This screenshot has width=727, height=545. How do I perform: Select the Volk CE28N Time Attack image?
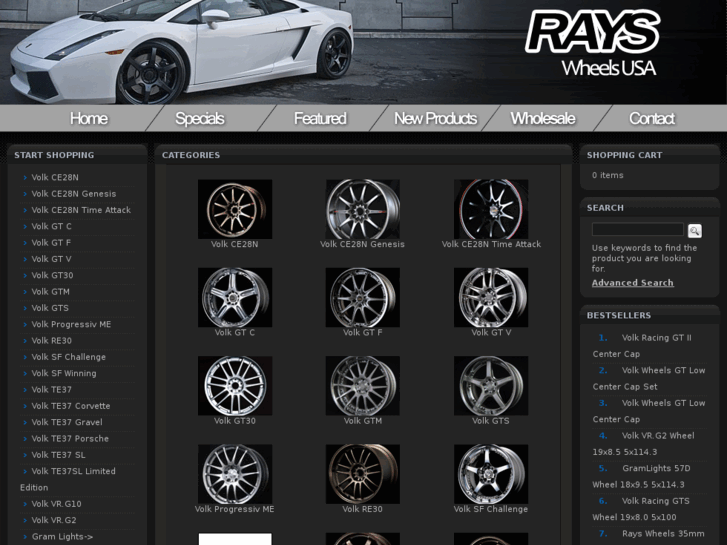(x=491, y=209)
